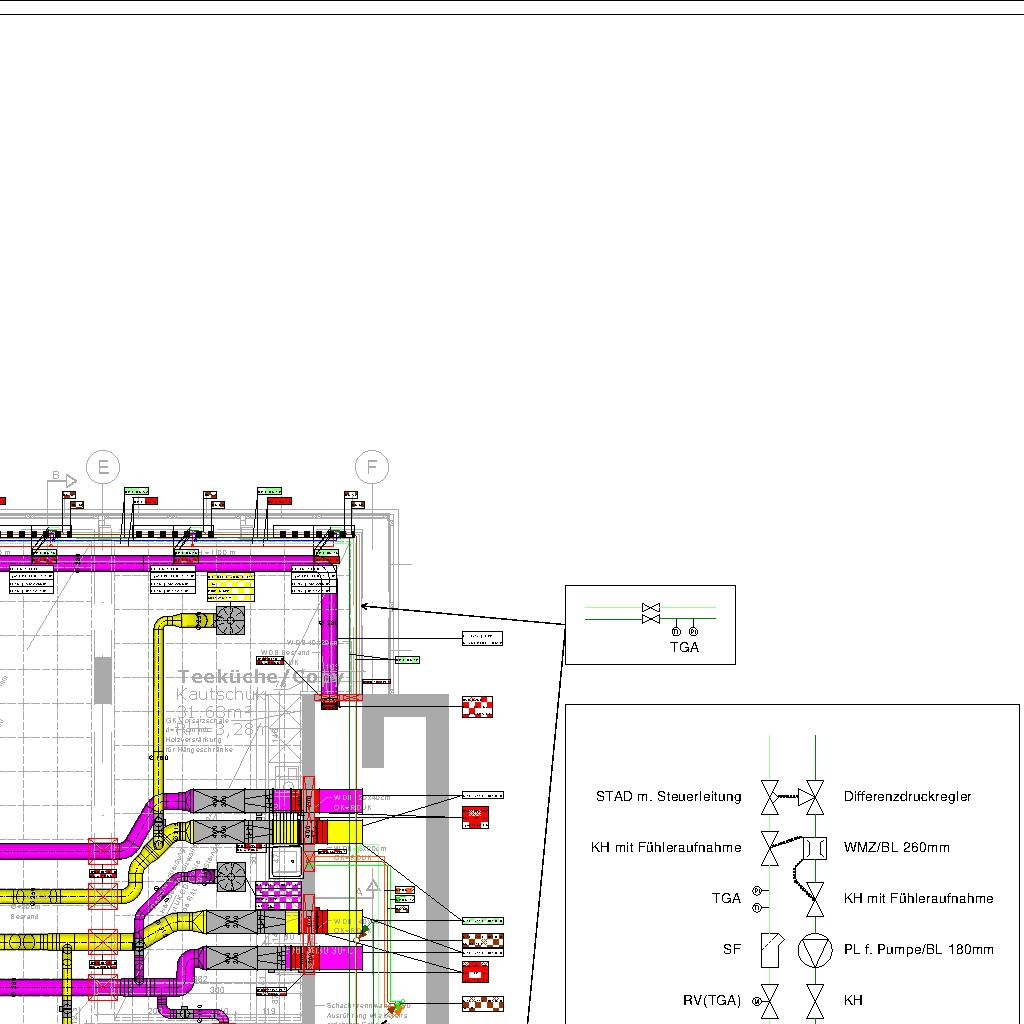Screen dimensions: 1024x1024
Task: Select the WMZ heat meter symbol
Action: [x=816, y=848]
